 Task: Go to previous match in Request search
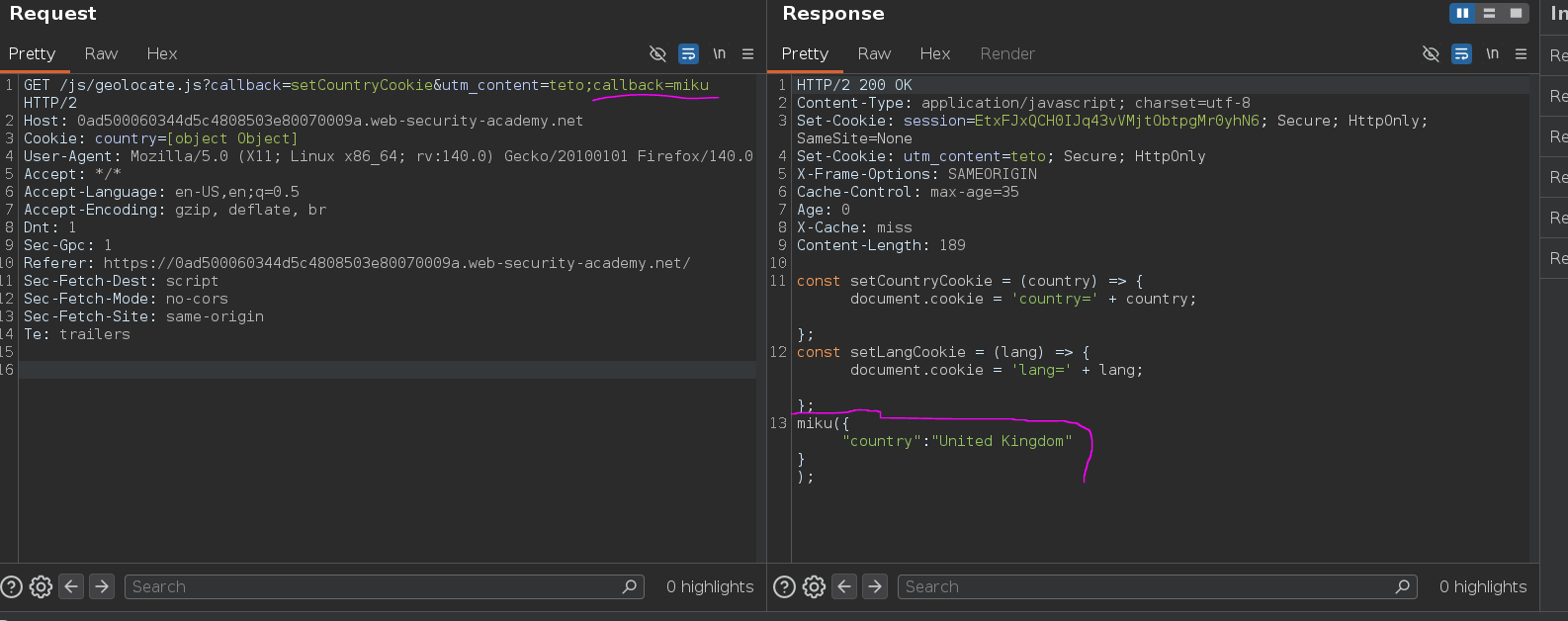71,586
